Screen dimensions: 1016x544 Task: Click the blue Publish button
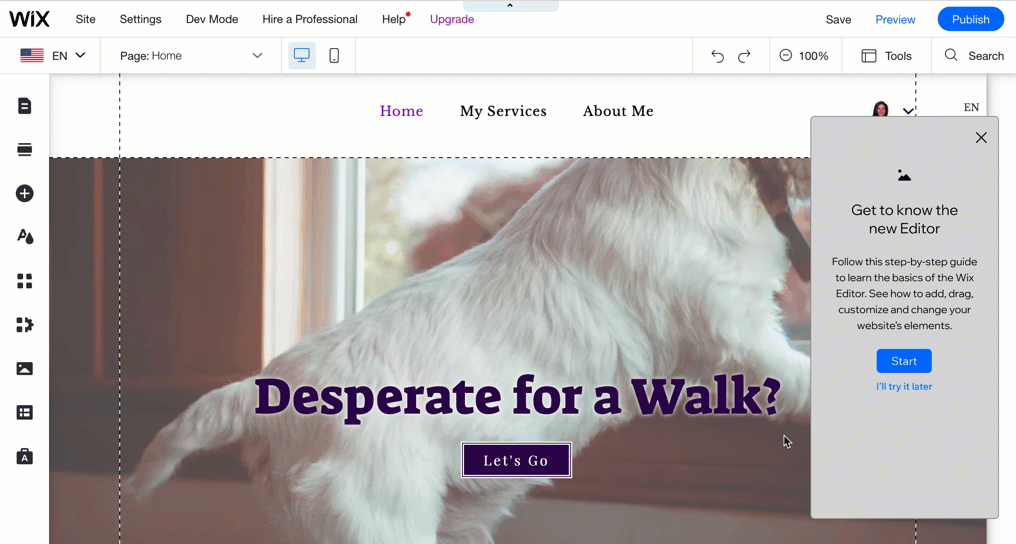tap(971, 19)
